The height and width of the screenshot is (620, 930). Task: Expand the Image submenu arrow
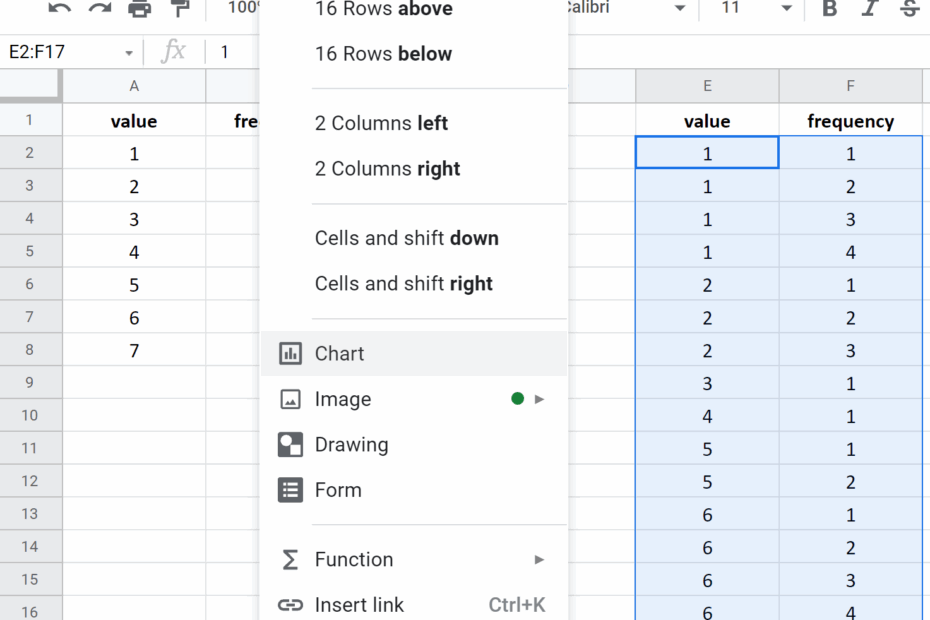click(539, 399)
